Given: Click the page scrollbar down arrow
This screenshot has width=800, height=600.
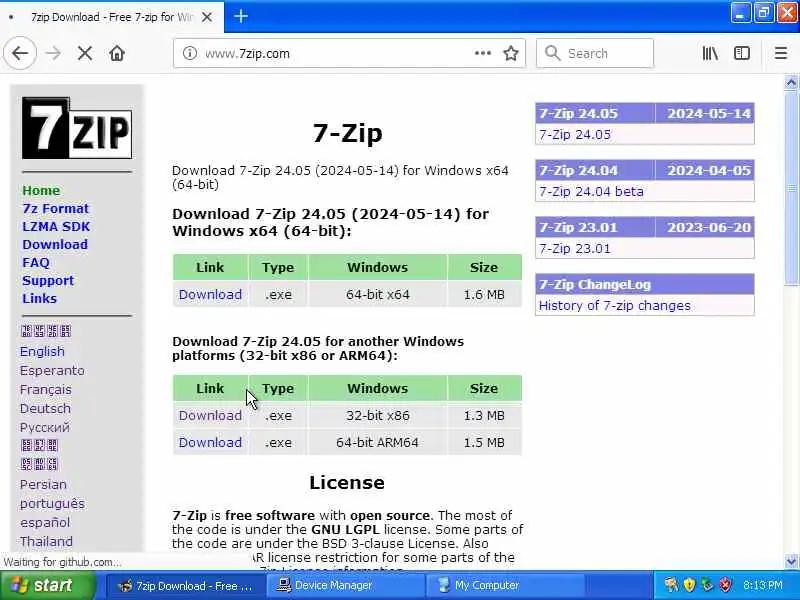Looking at the screenshot, I should tap(791, 562).
